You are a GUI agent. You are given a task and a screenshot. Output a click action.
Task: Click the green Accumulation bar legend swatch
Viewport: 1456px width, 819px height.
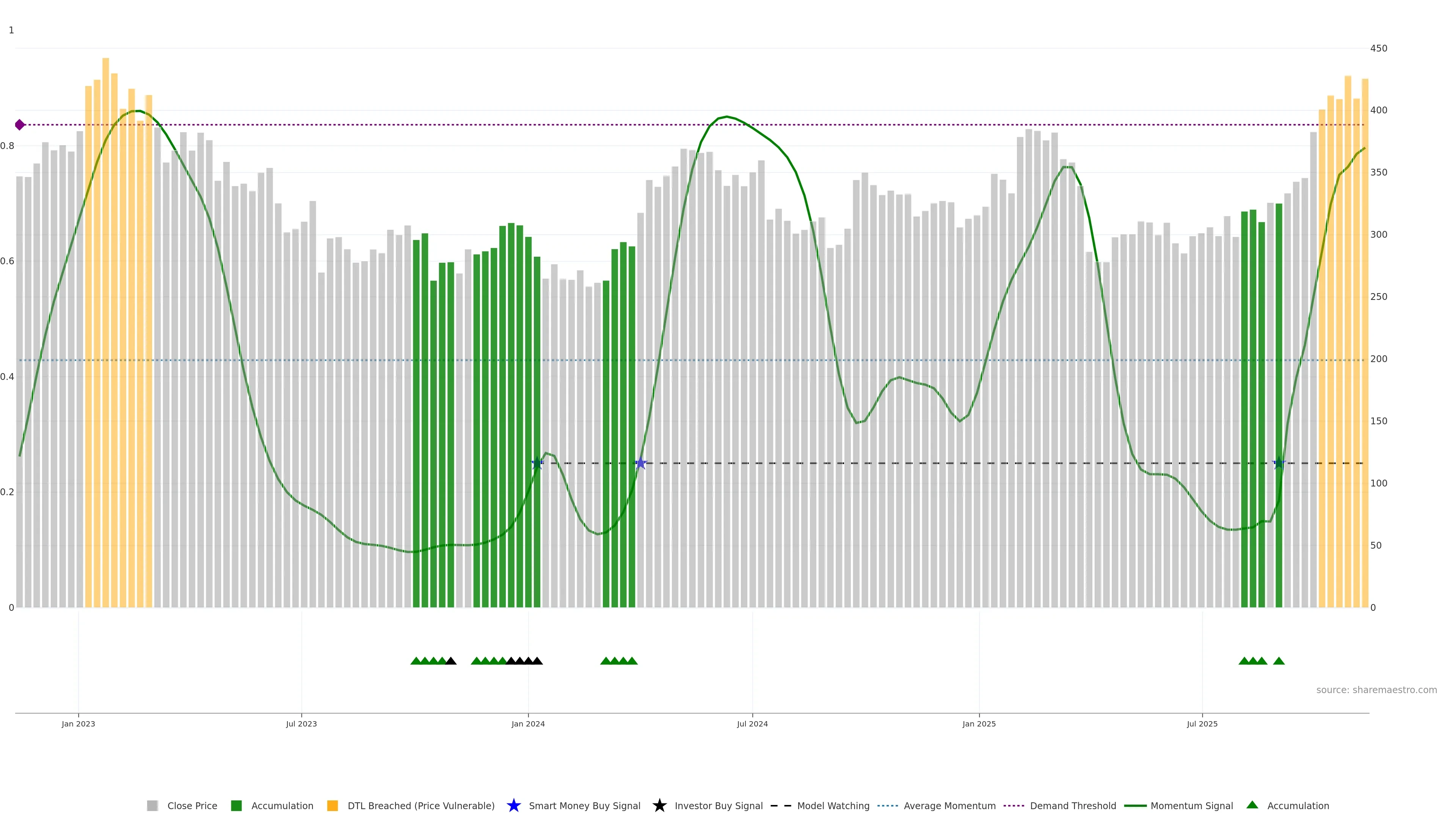click(x=236, y=805)
